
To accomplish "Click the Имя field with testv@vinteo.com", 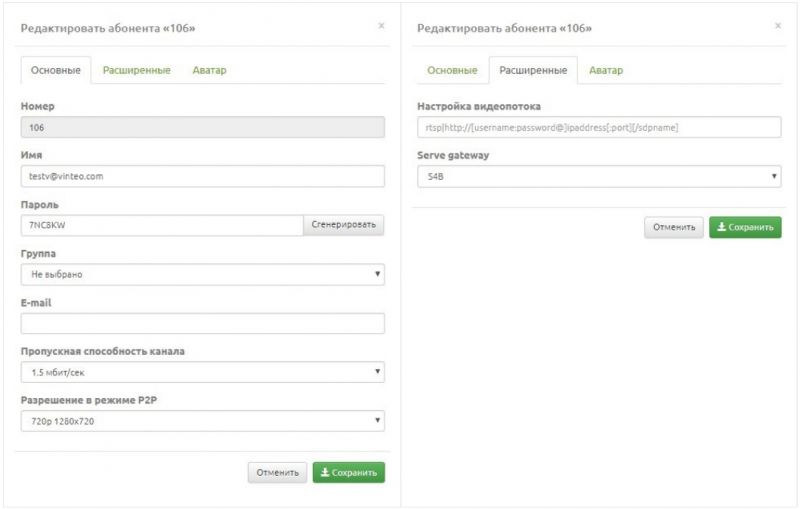I will (203, 176).
